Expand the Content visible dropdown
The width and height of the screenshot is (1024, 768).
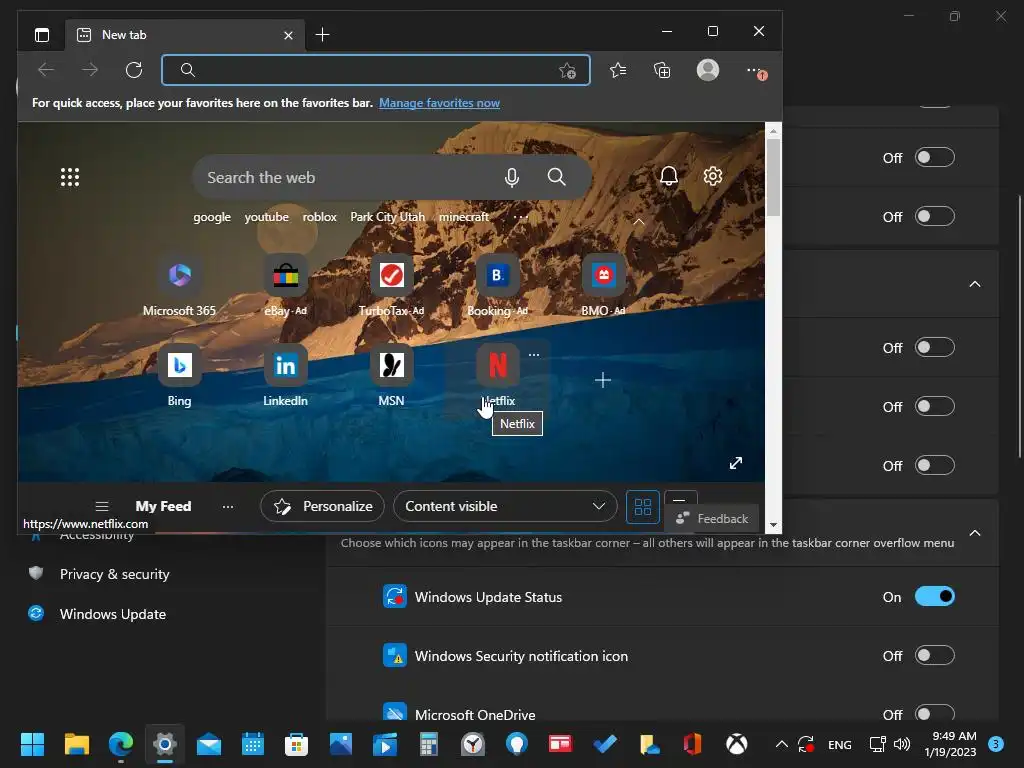click(505, 506)
